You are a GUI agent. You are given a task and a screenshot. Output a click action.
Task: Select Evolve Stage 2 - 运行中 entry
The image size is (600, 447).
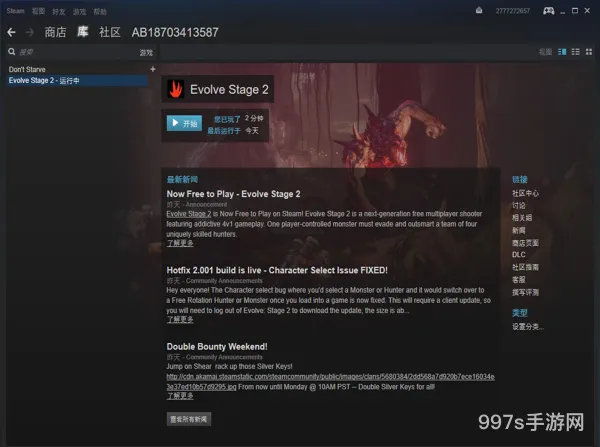(77, 80)
